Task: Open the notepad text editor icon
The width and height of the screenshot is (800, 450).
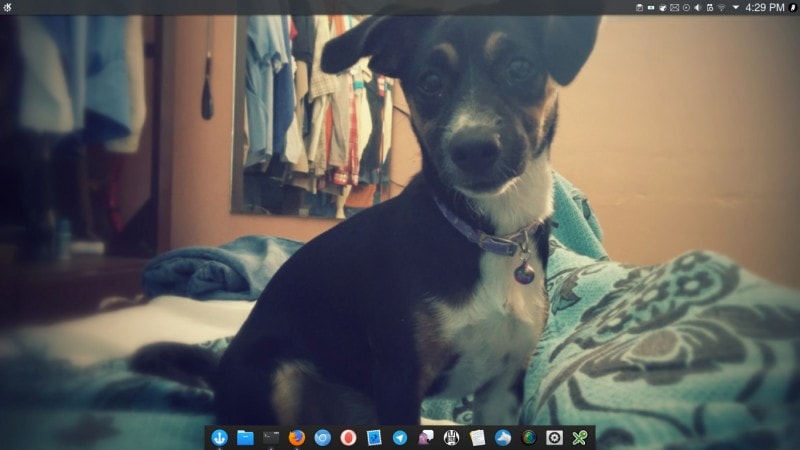Action: point(477,437)
